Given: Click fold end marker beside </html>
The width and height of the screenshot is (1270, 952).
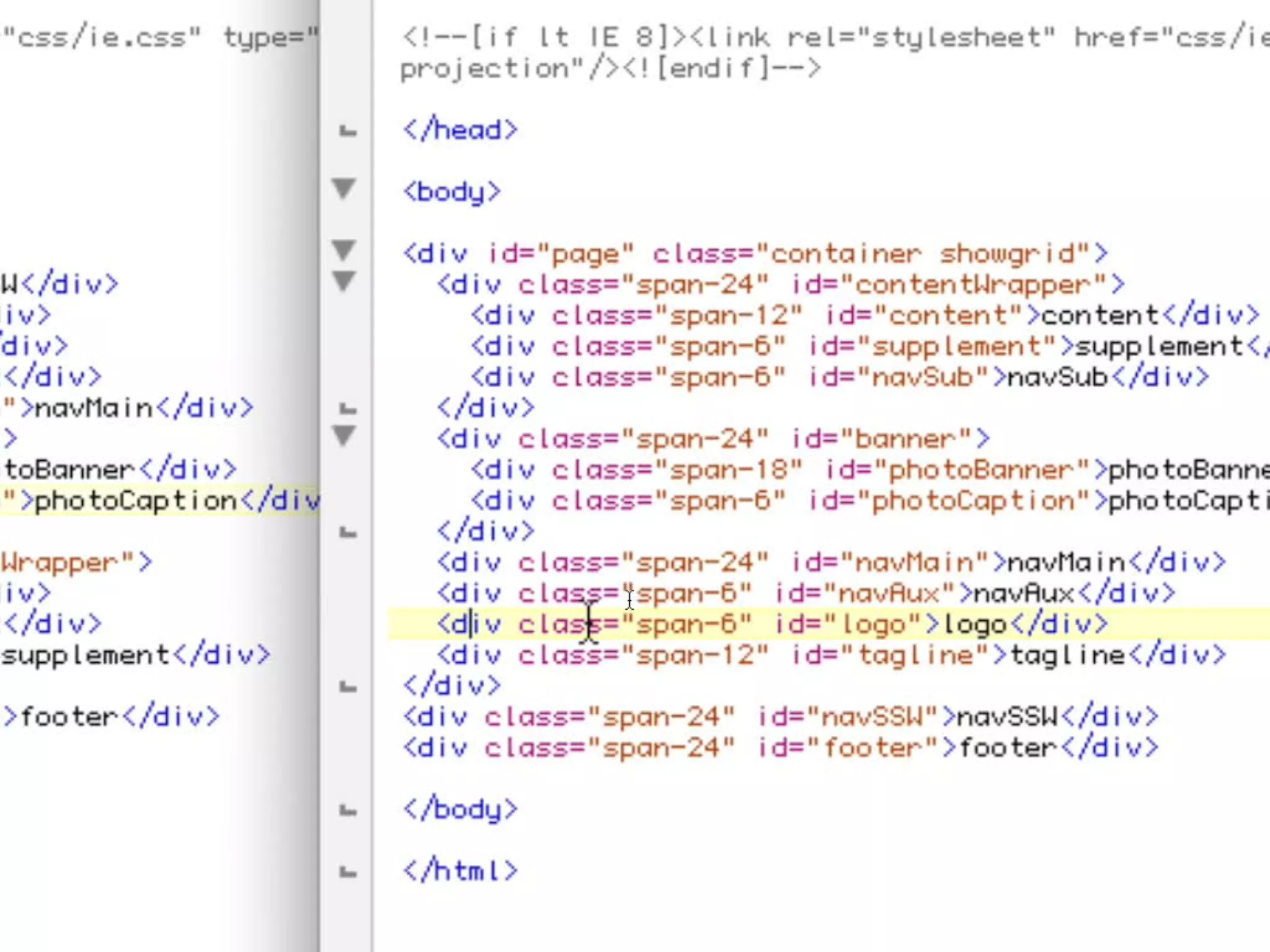Looking at the screenshot, I should click(x=348, y=872).
